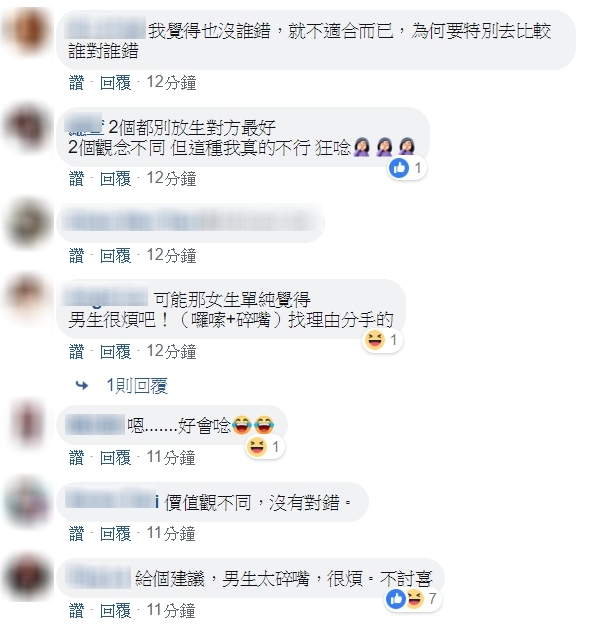613x625 pixels.
Task: Click the avatar of the first commenter
Action: (28, 32)
